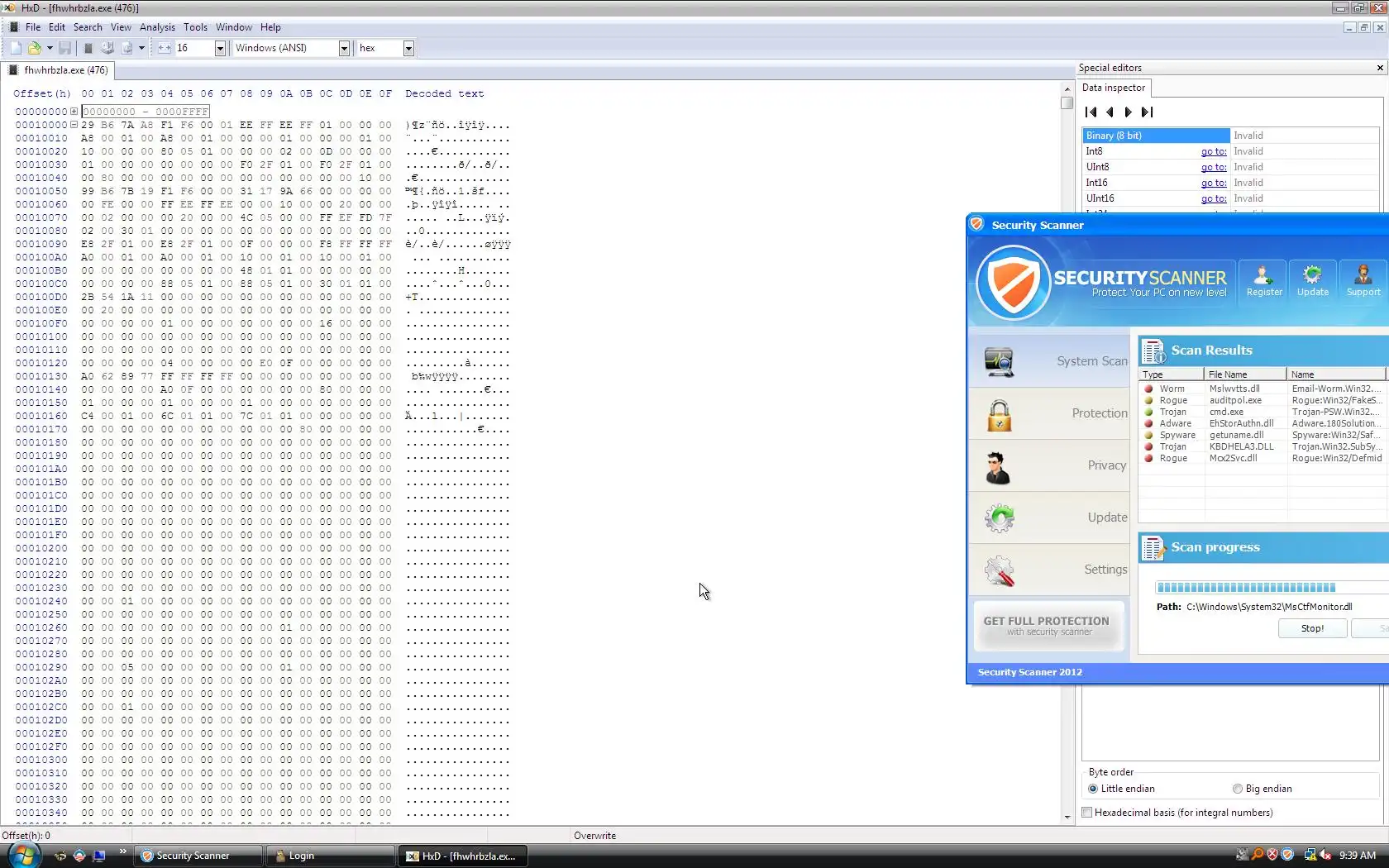Select auditpol.exe scan result row
The image size is (1389, 868).
pos(1263,400)
